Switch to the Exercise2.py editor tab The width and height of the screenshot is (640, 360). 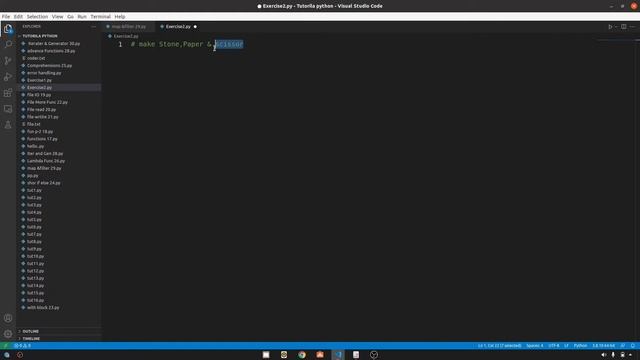click(x=178, y=27)
